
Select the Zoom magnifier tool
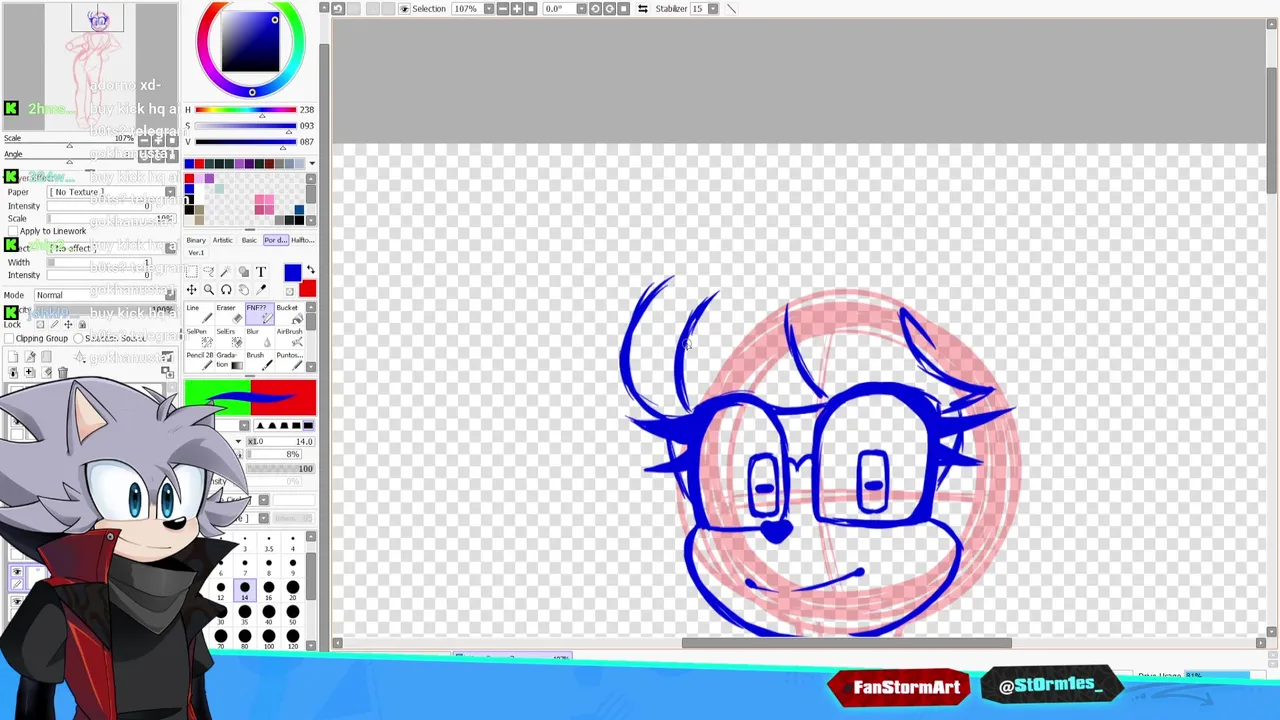click(x=209, y=290)
